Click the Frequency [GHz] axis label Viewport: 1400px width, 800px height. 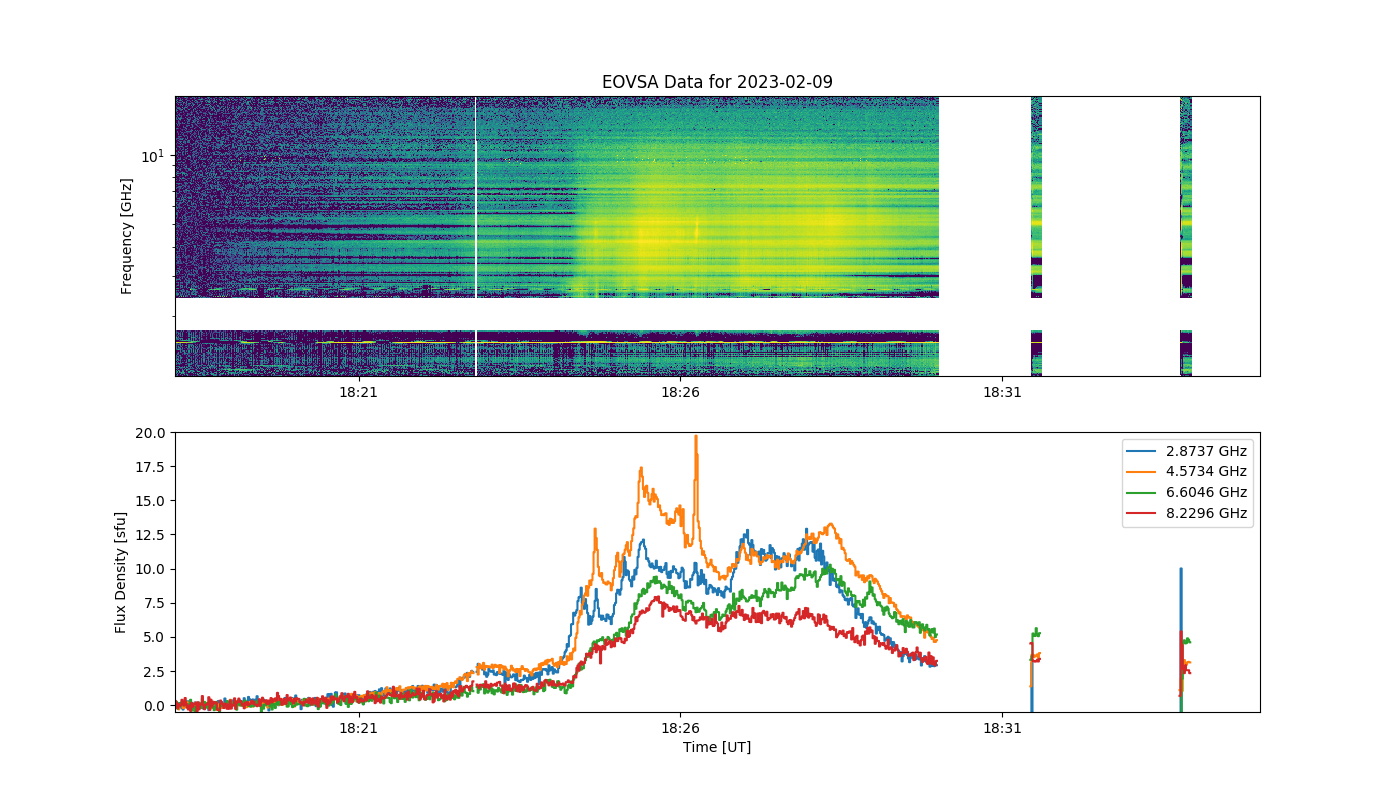click(127, 236)
